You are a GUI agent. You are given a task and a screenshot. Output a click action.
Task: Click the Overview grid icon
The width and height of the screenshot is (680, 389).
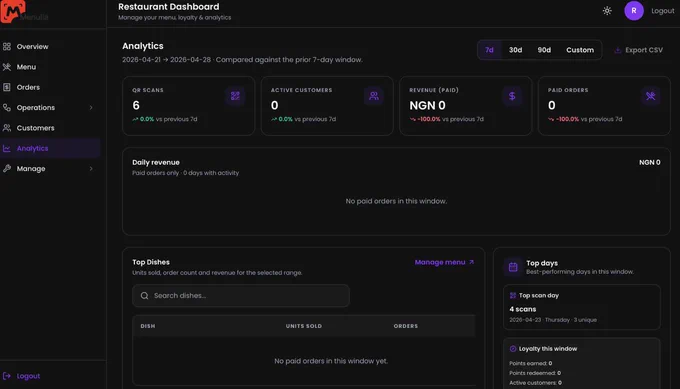[x=7, y=46]
